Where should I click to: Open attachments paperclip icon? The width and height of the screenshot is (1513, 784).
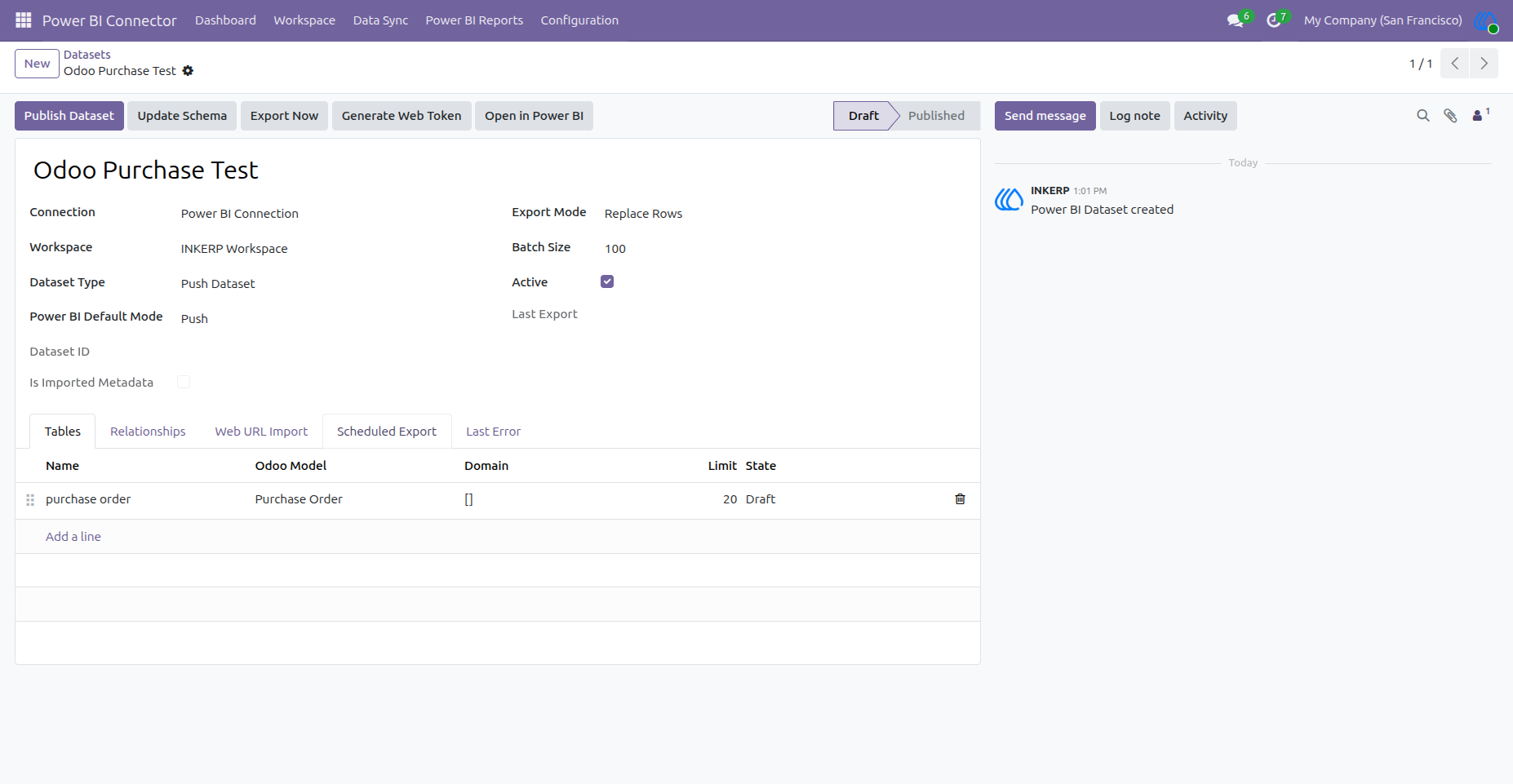pyautogui.click(x=1450, y=116)
